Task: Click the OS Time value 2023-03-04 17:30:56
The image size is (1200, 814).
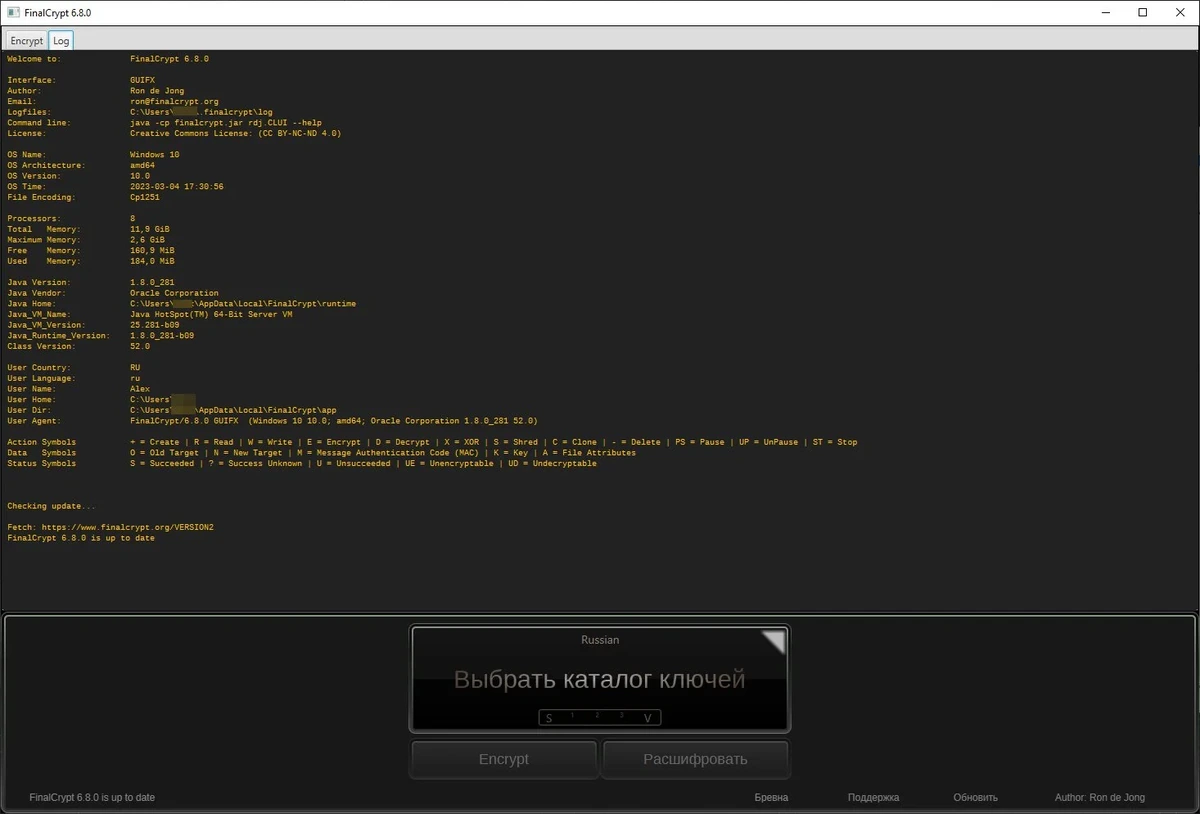Action: click(x=177, y=187)
